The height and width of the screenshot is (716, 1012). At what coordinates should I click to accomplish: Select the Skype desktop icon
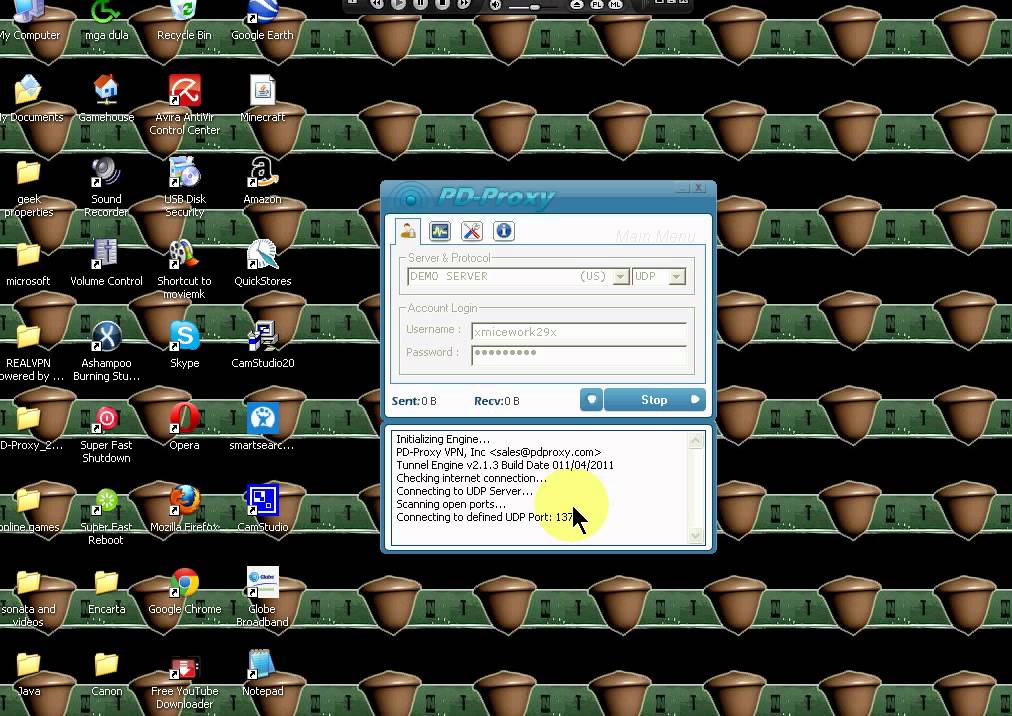pyautogui.click(x=184, y=345)
